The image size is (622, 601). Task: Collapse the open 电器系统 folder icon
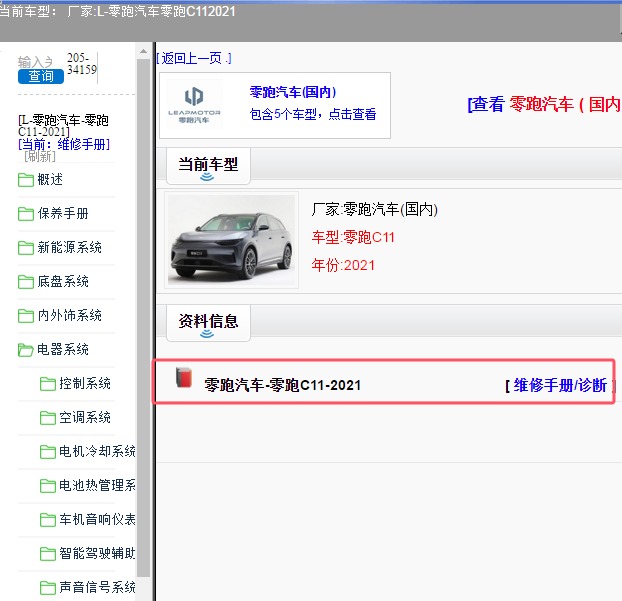click(x=26, y=350)
